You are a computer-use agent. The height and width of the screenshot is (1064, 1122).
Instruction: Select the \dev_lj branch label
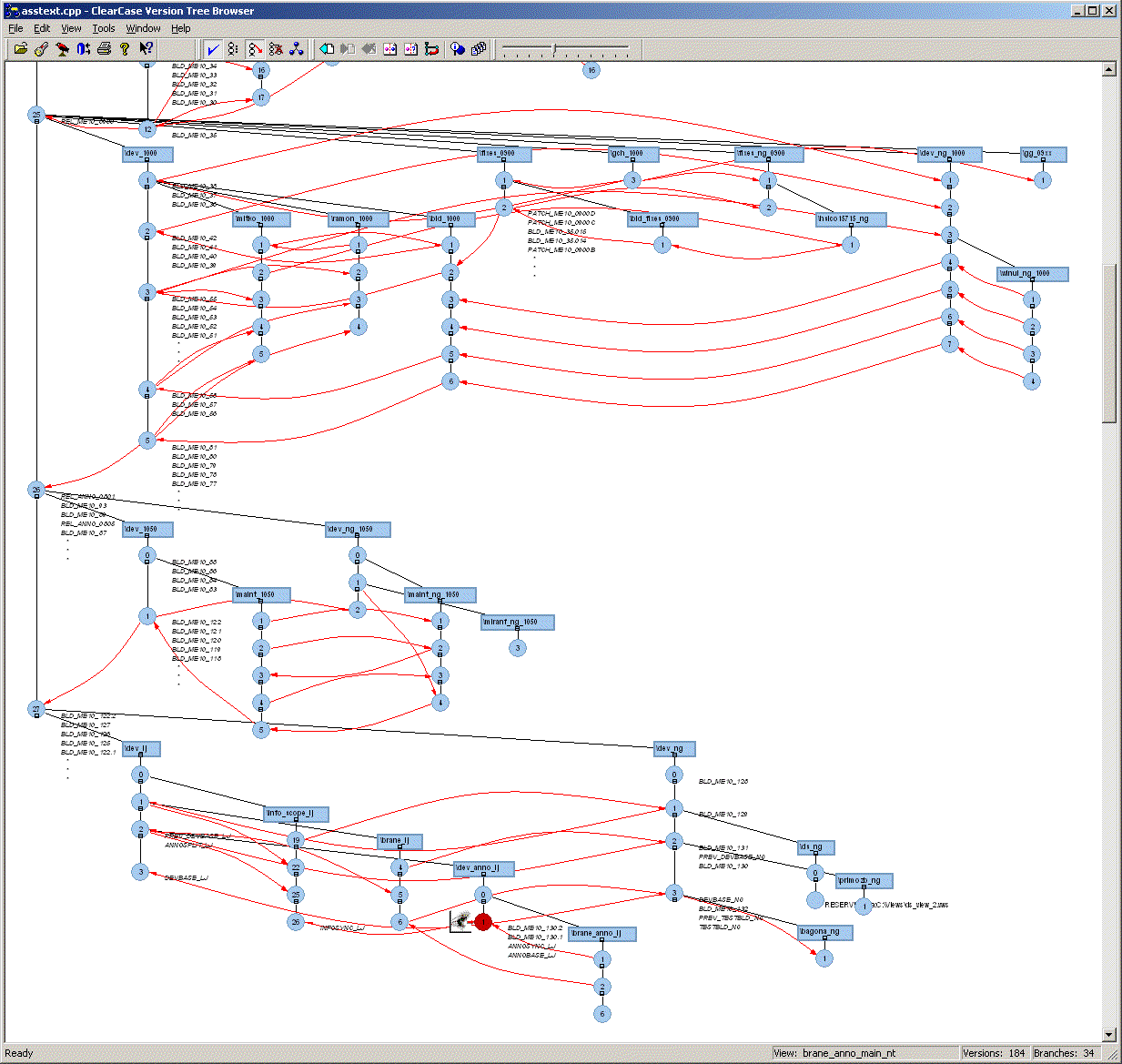click(141, 749)
